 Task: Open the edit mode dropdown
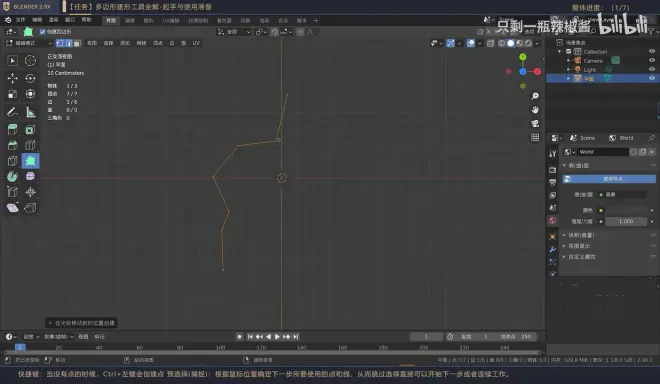coord(29,43)
